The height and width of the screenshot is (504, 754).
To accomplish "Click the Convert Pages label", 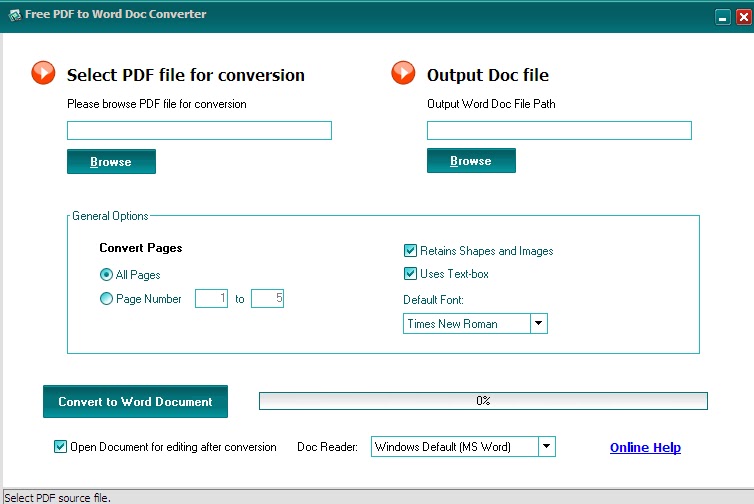I will pos(141,248).
